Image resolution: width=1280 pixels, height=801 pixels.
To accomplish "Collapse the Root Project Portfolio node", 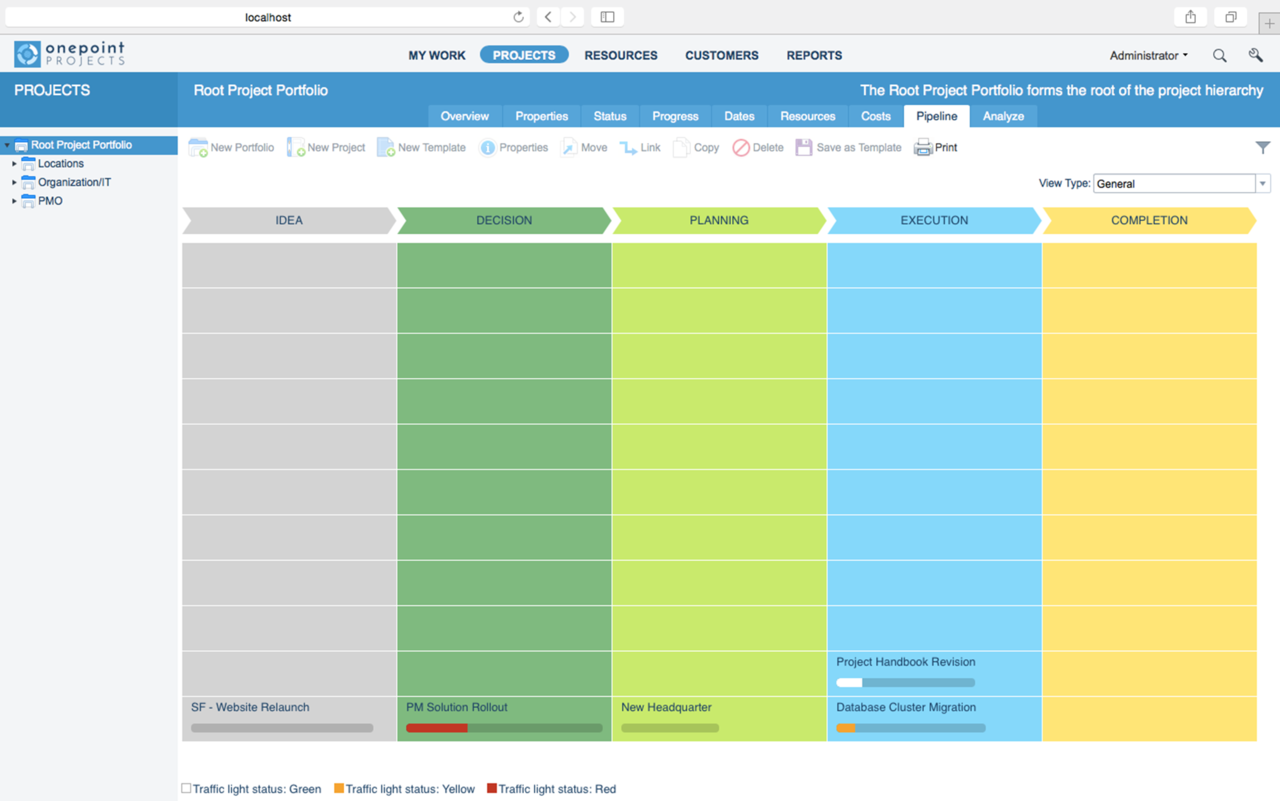I will 7,145.
